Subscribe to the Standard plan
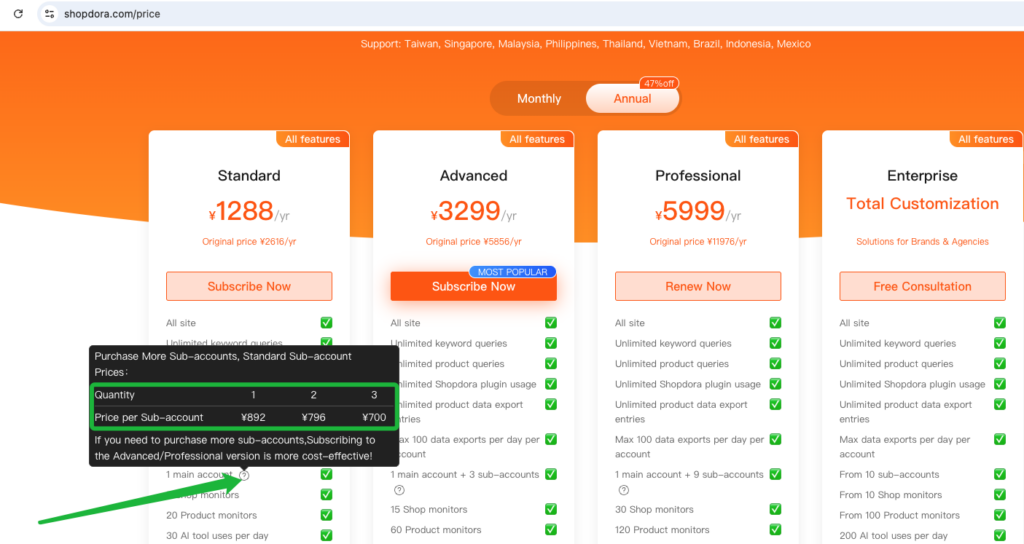The height and width of the screenshot is (544, 1024). click(249, 286)
